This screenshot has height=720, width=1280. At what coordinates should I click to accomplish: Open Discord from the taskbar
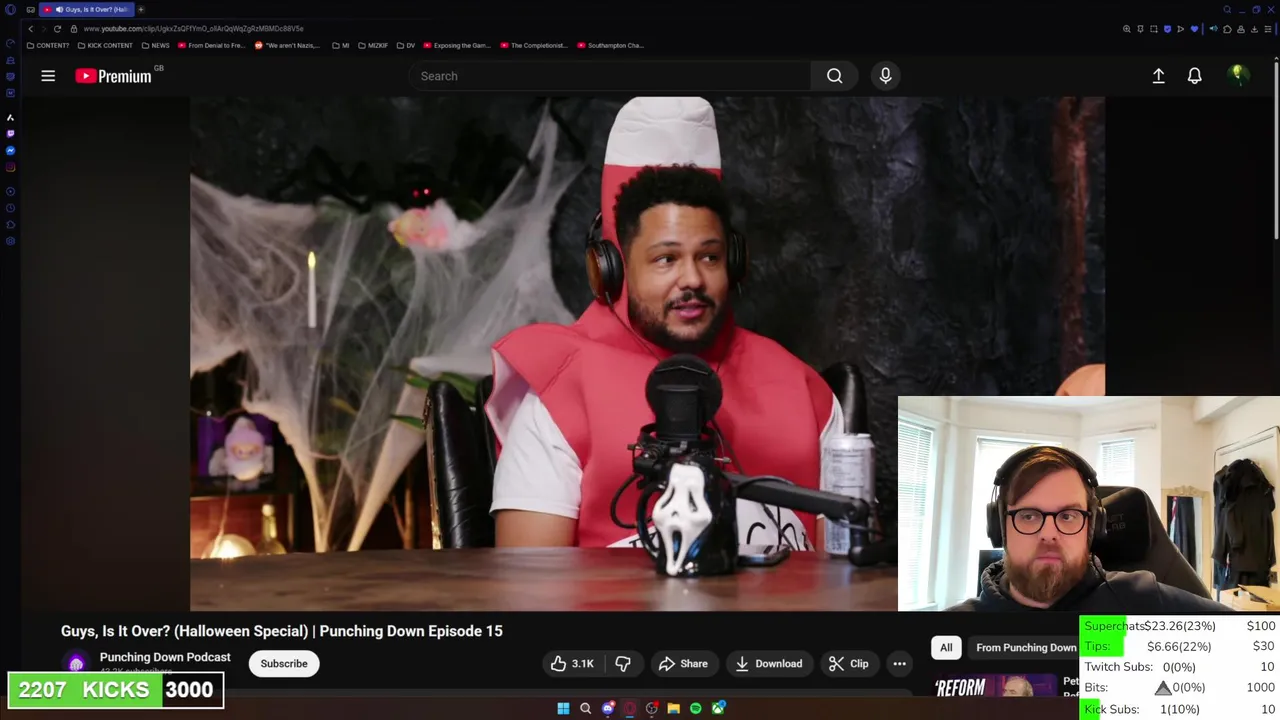click(608, 708)
